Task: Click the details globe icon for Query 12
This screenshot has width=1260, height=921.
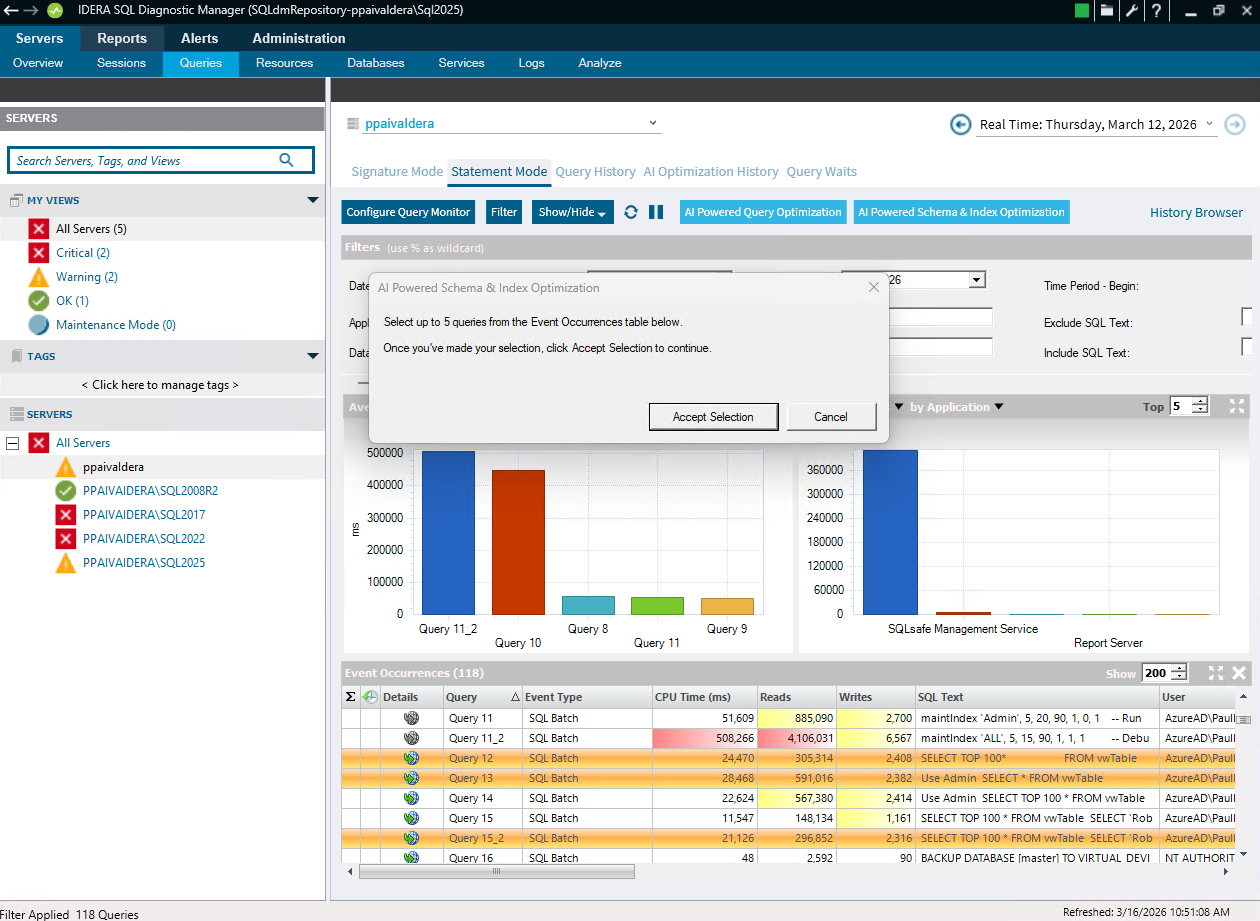Action: [x=411, y=758]
